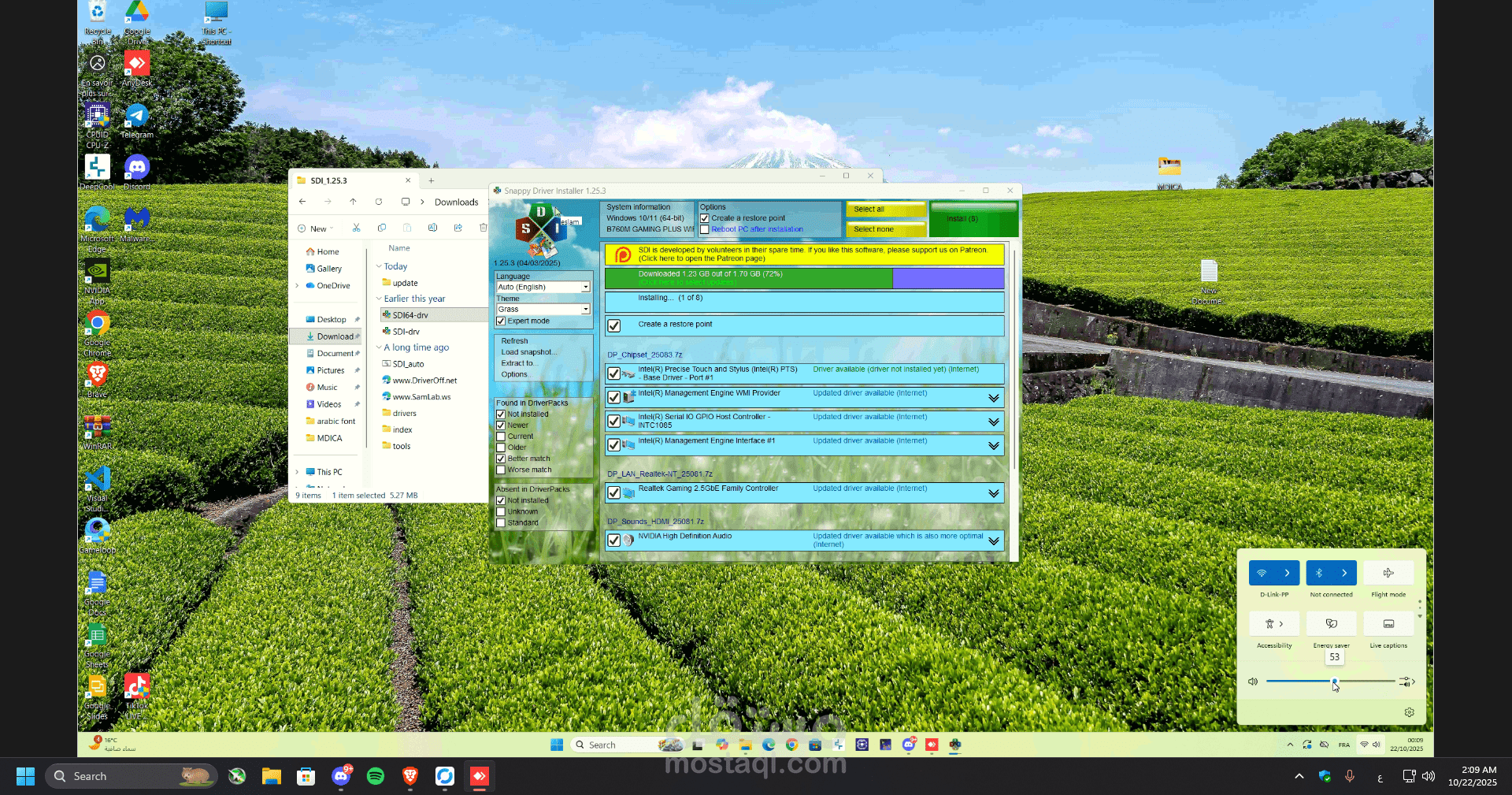Open the Language dropdown Auto (English)

click(x=543, y=287)
